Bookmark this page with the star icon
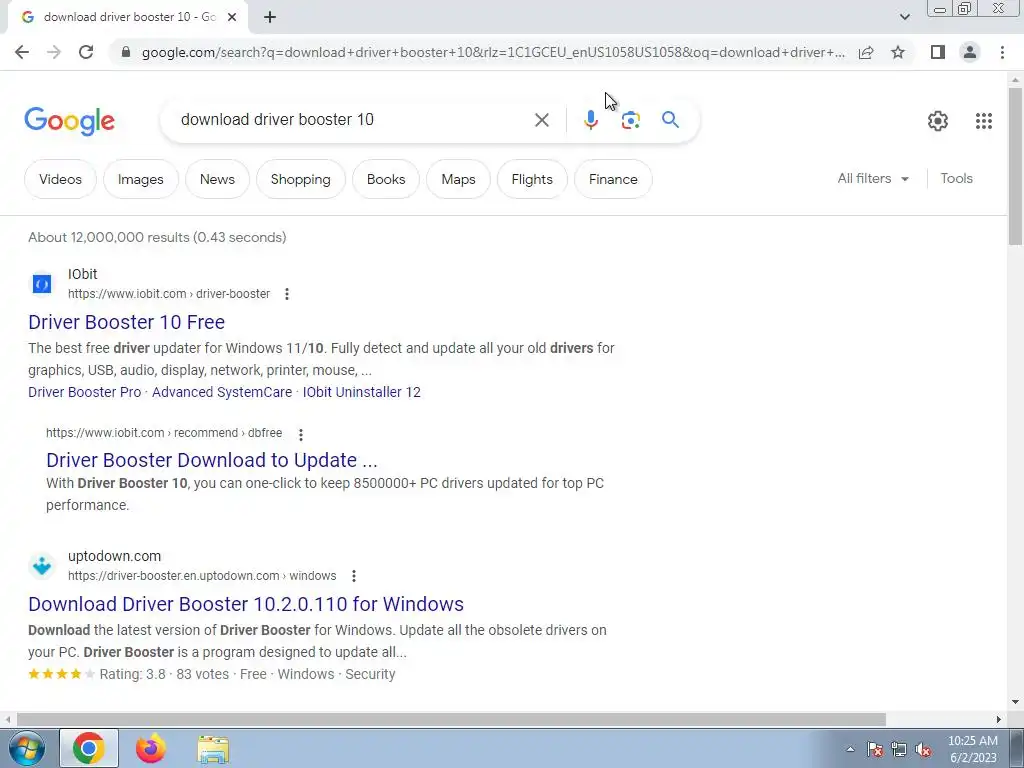 pos(898,52)
